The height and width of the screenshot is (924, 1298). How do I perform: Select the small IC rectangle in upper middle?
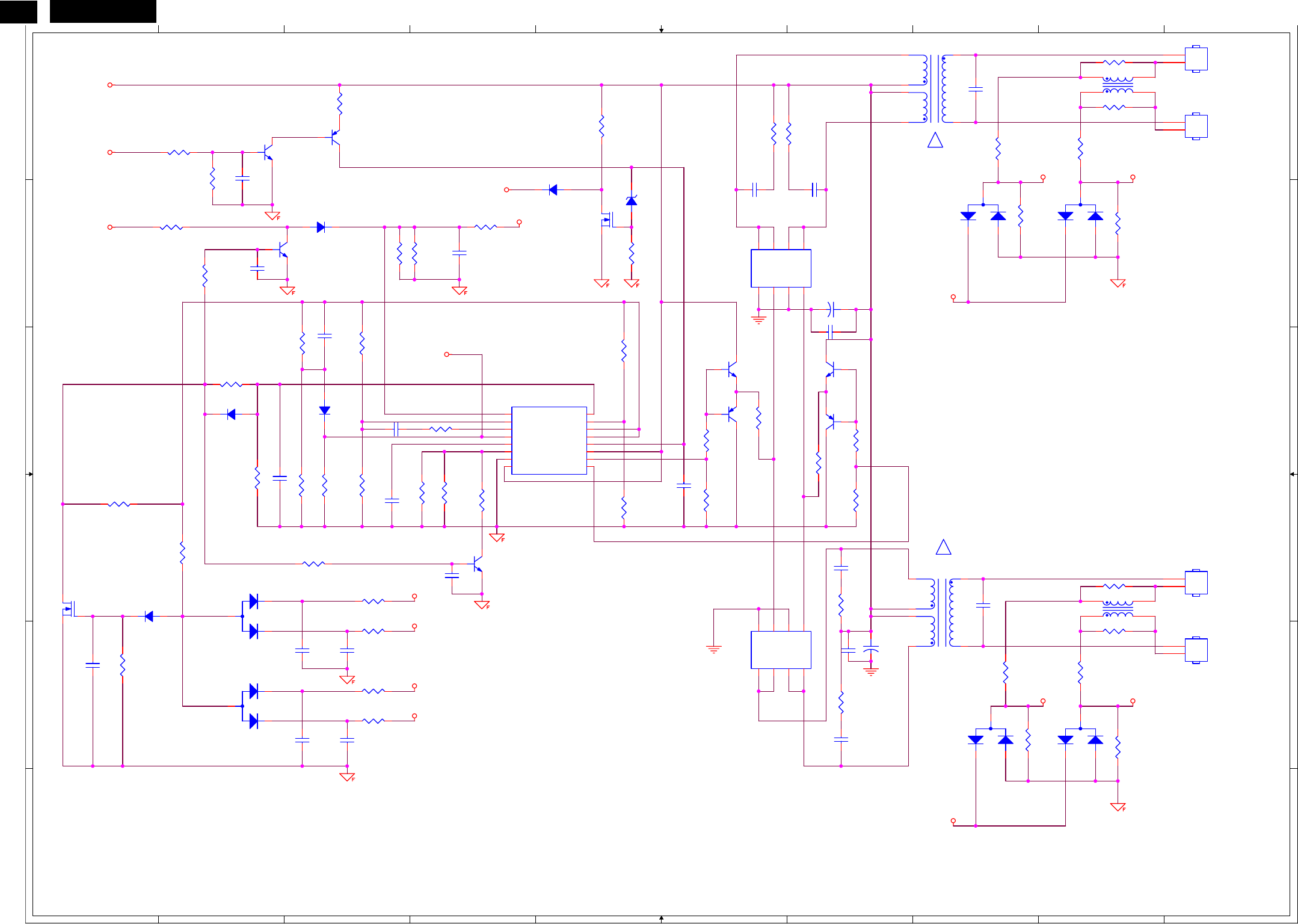click(x=781, y=268)
